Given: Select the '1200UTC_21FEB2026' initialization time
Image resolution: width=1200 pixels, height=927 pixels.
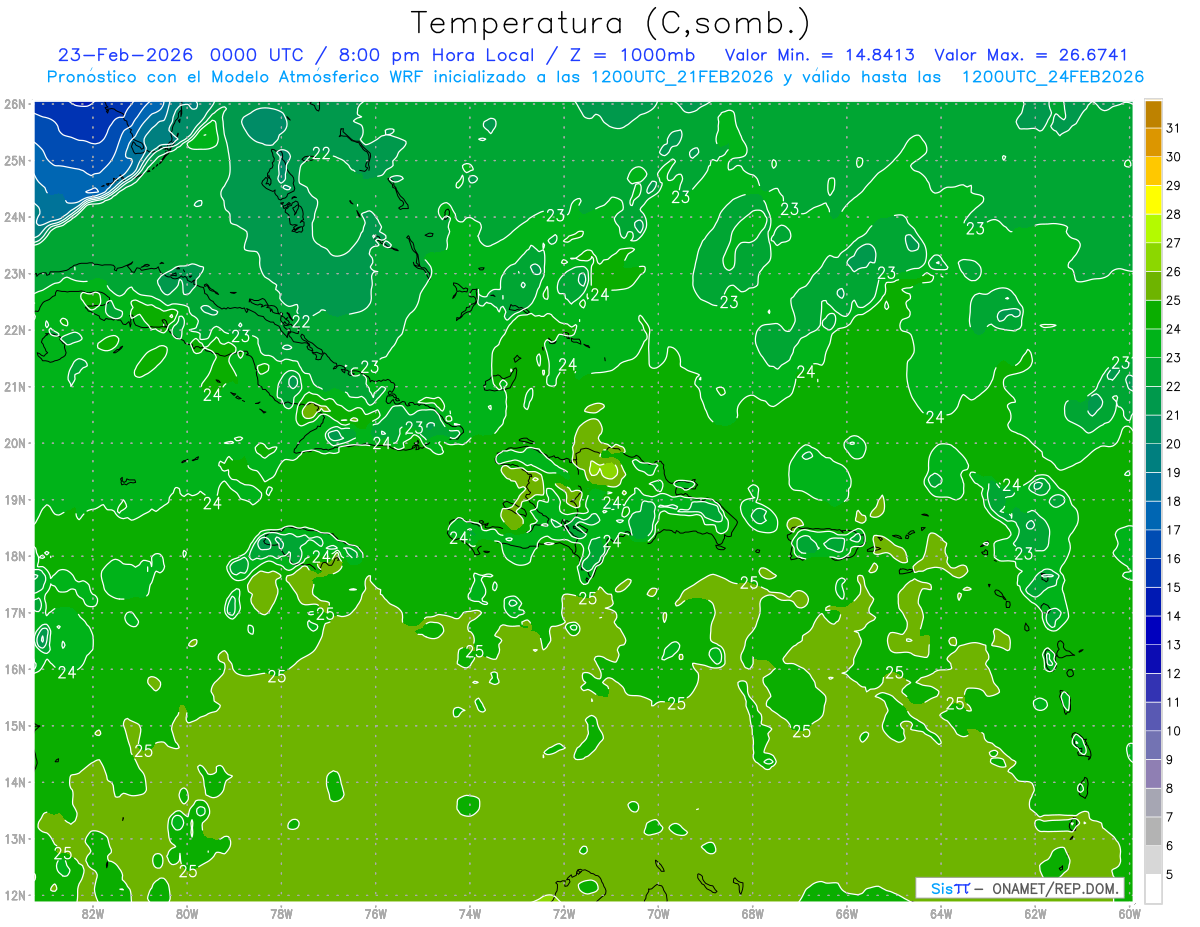Looking at the screenshot, I should point(684,77).
